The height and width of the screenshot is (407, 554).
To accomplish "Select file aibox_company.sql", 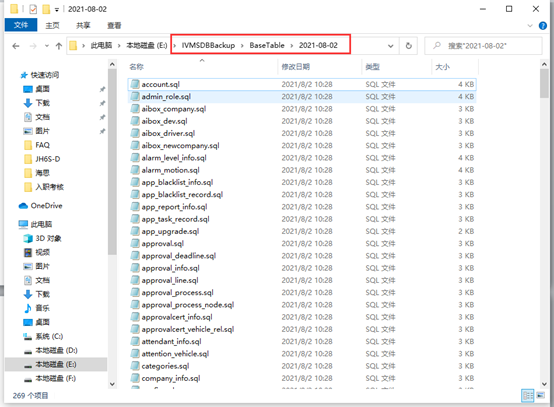I will point(173,109).
